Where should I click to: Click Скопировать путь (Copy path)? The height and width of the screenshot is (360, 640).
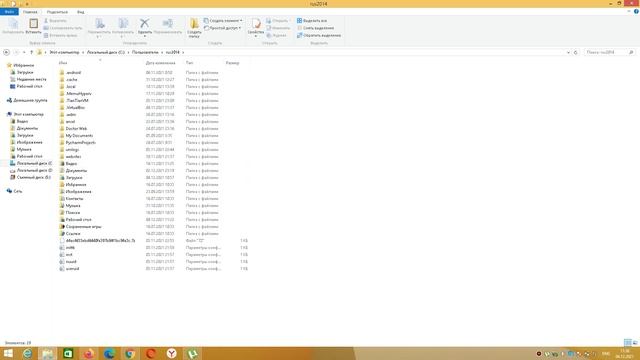(63, 28)
